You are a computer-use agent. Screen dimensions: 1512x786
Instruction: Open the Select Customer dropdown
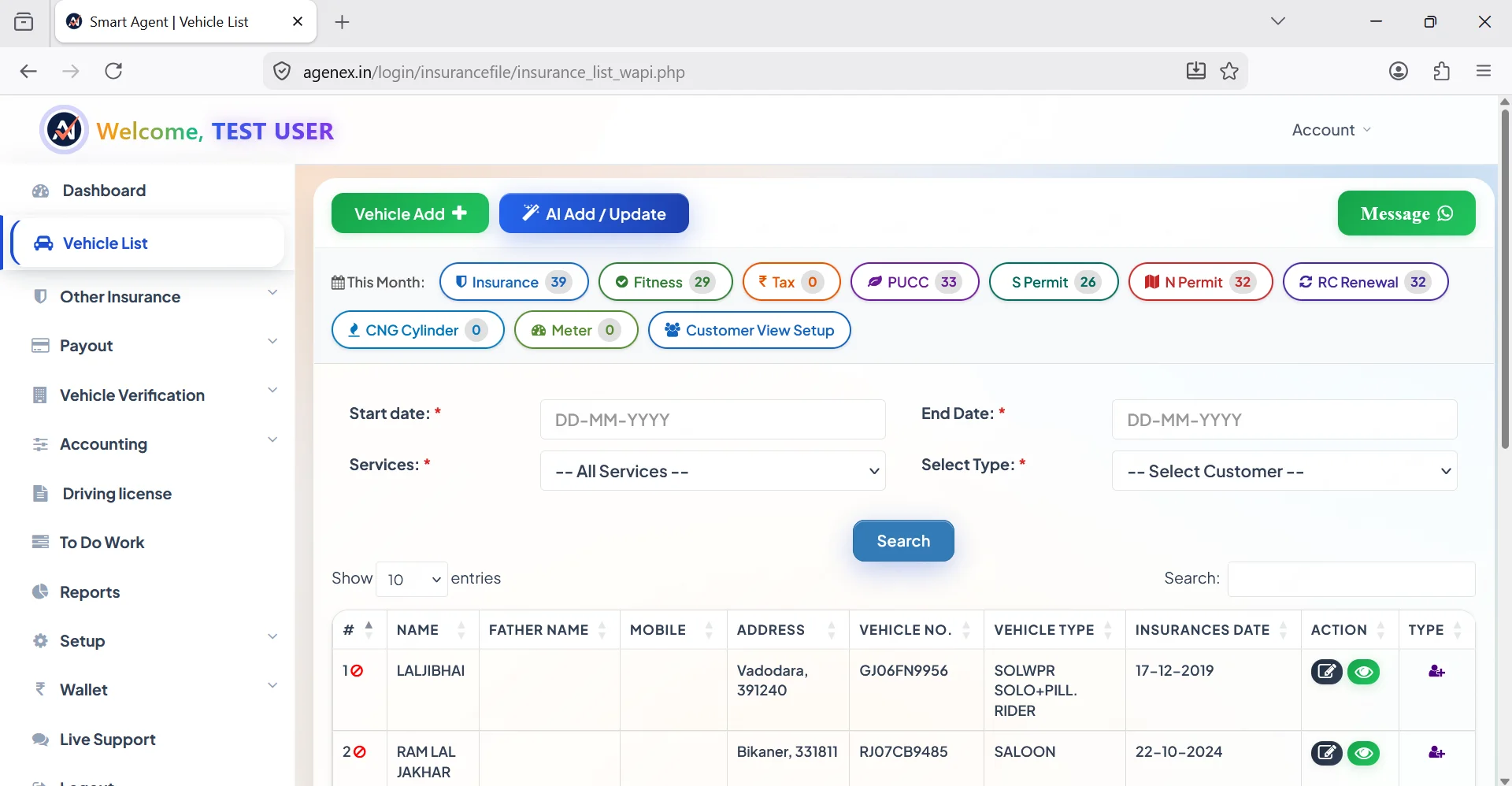[x=1284, y=471]
